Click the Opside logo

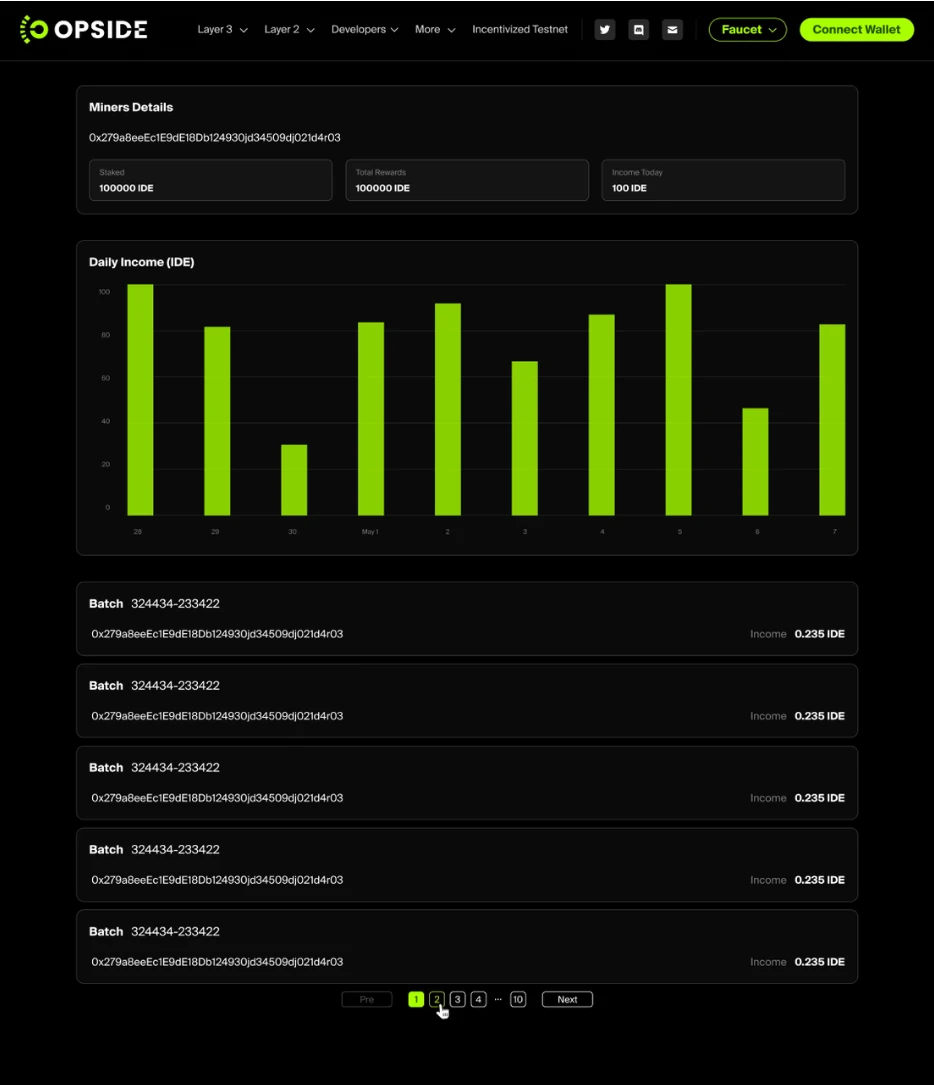coord(84,29)
